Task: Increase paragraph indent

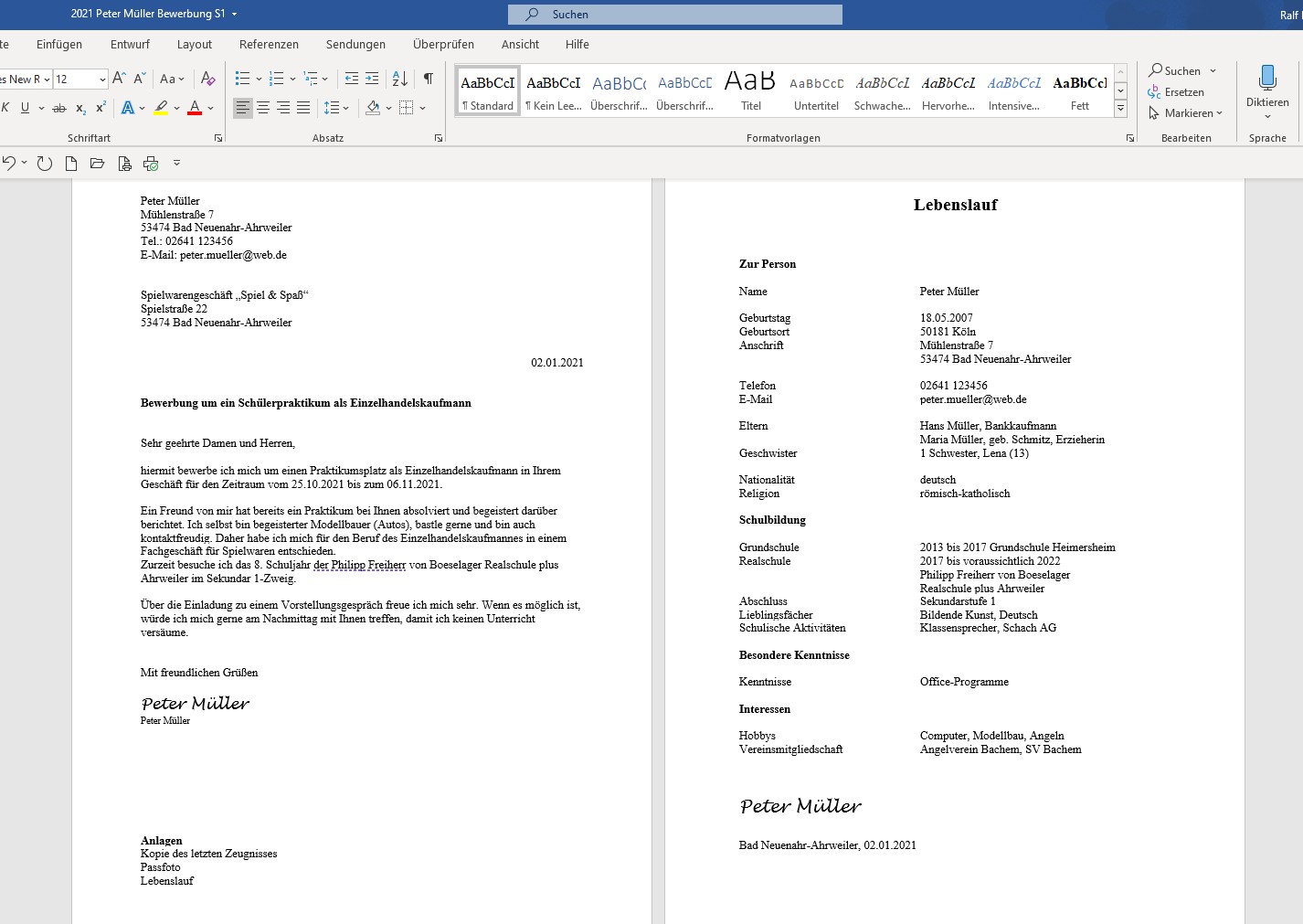Action: pyautogui.click(x=372, y=79)
